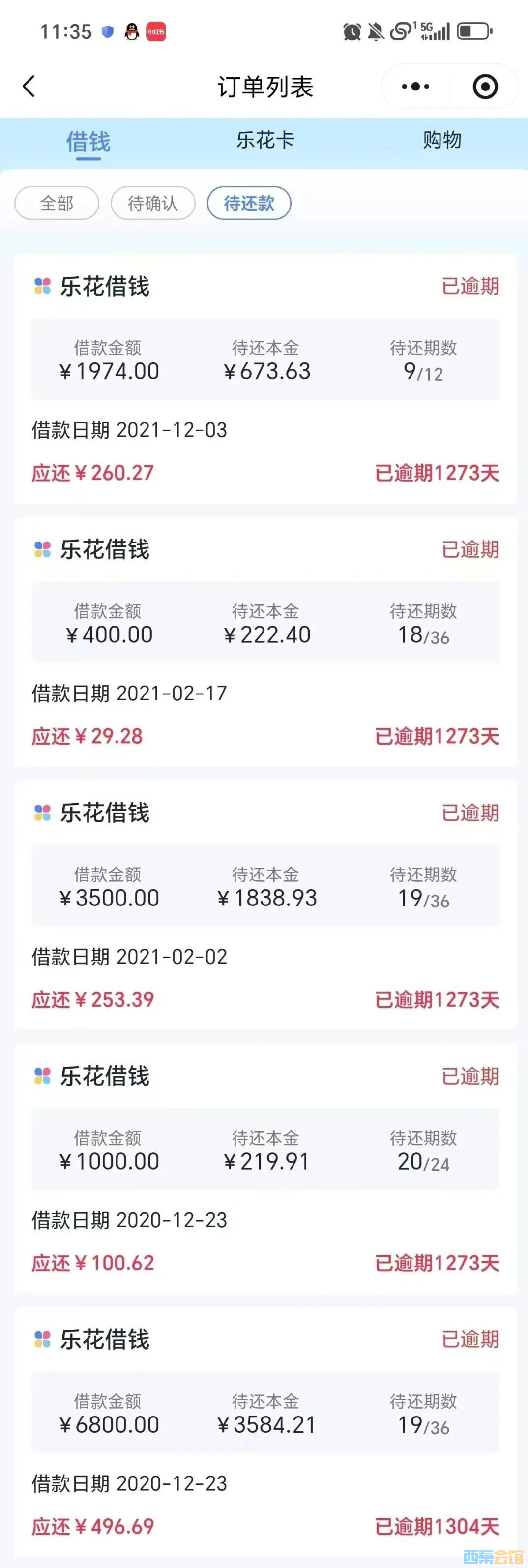The width and height of the screenshot is (528, 1568).
Task: Tap the alarm clock status icon
Action: pyautogui.click(x=352, y=31)
